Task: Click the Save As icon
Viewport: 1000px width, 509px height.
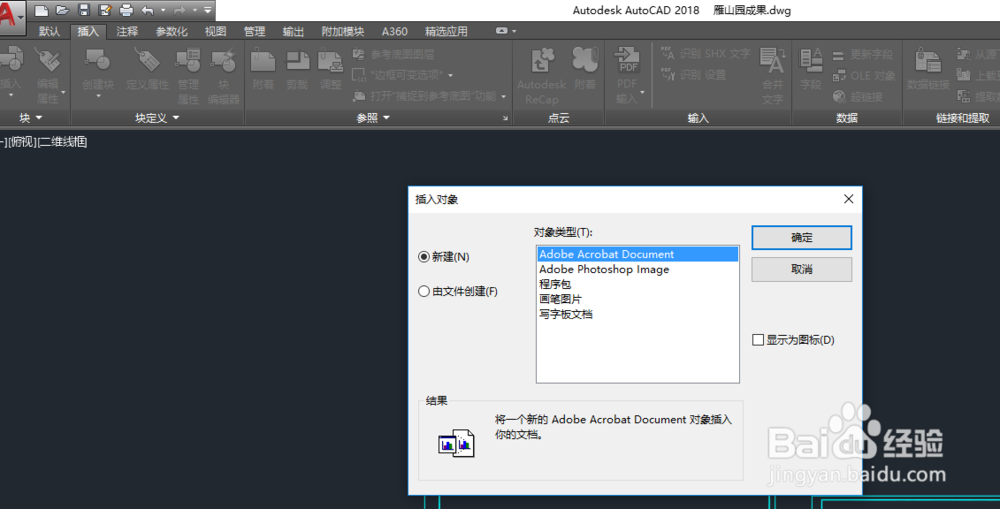Action: [x=105, y=10]
